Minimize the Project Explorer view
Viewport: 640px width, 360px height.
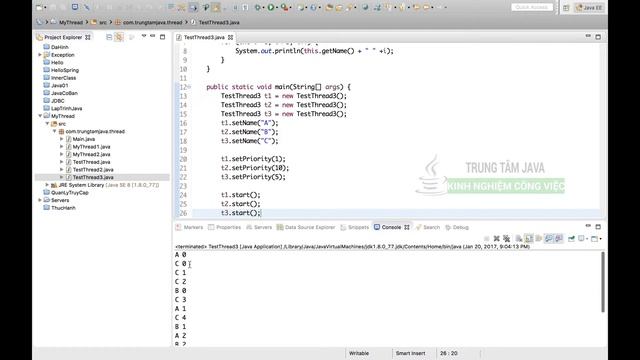[x=153, y=36]
